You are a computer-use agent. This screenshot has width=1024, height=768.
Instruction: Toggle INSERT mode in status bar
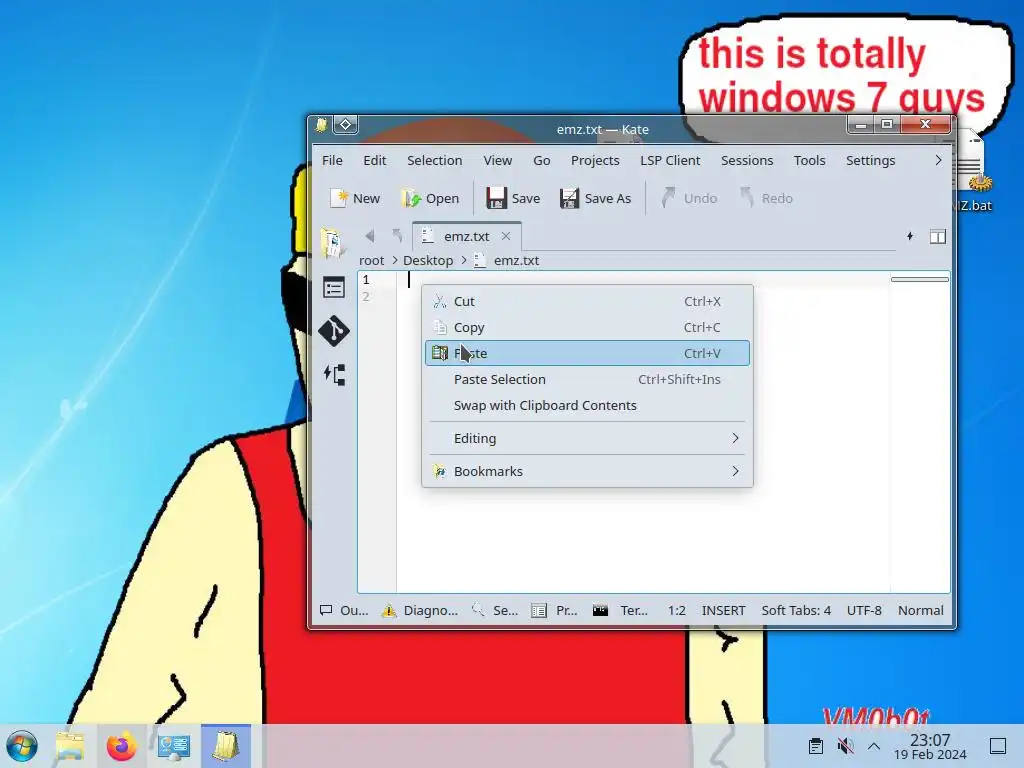(723, 610)
